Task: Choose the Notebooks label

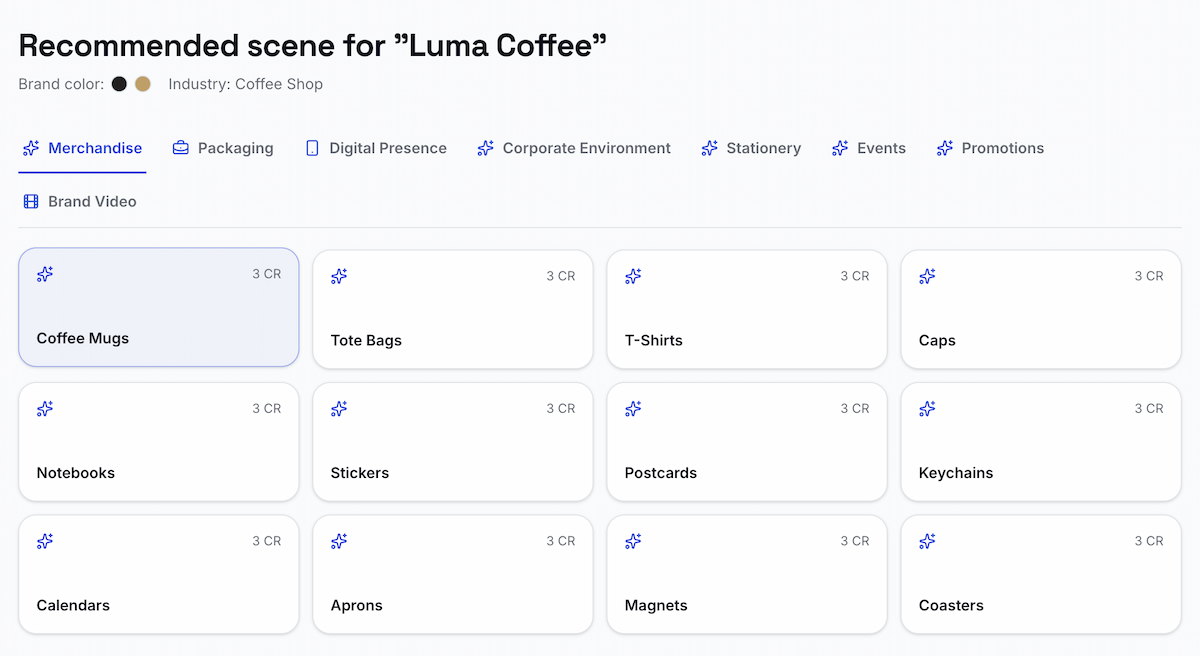Action: [x=76, y=473]
